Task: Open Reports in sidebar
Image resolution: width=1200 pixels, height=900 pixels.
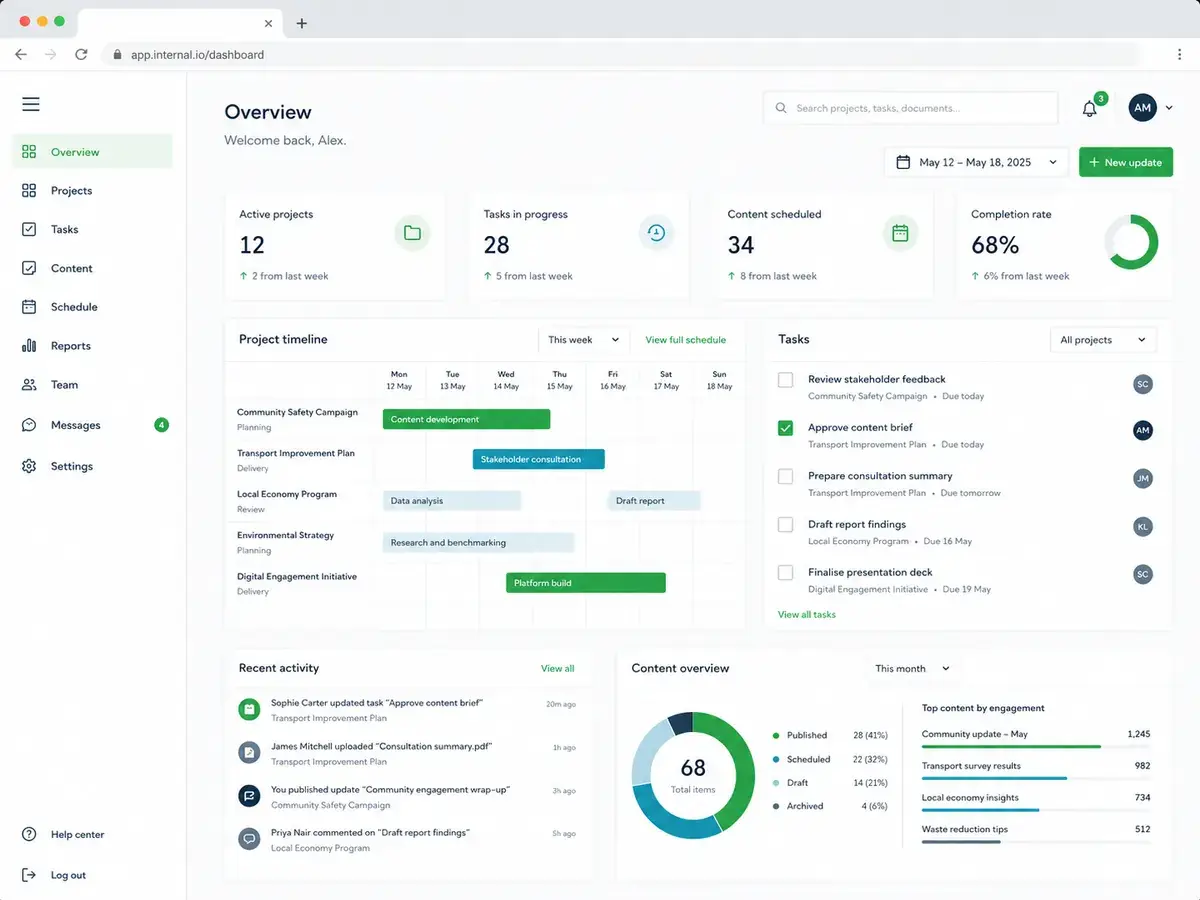Action: (x=92, y=346)
